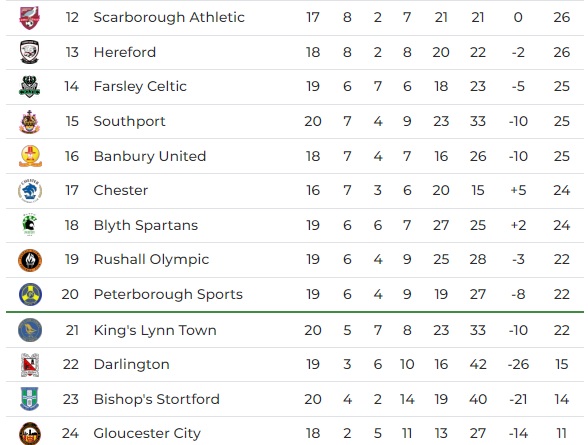Click the Rushall Olympic flame badge

pyautogui.click(x=30, y=260)
